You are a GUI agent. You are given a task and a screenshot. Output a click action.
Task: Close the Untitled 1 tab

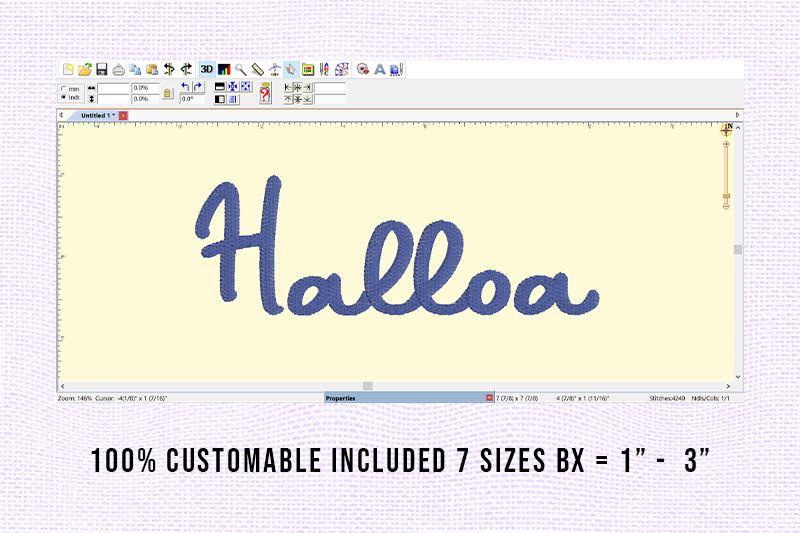[123, 116]
